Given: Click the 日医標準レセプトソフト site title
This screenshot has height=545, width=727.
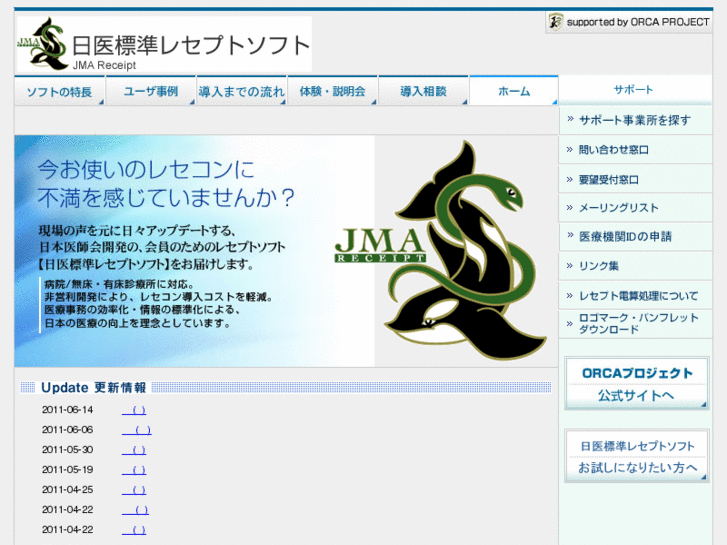Looking at the screenshot, I should (191, 45).
